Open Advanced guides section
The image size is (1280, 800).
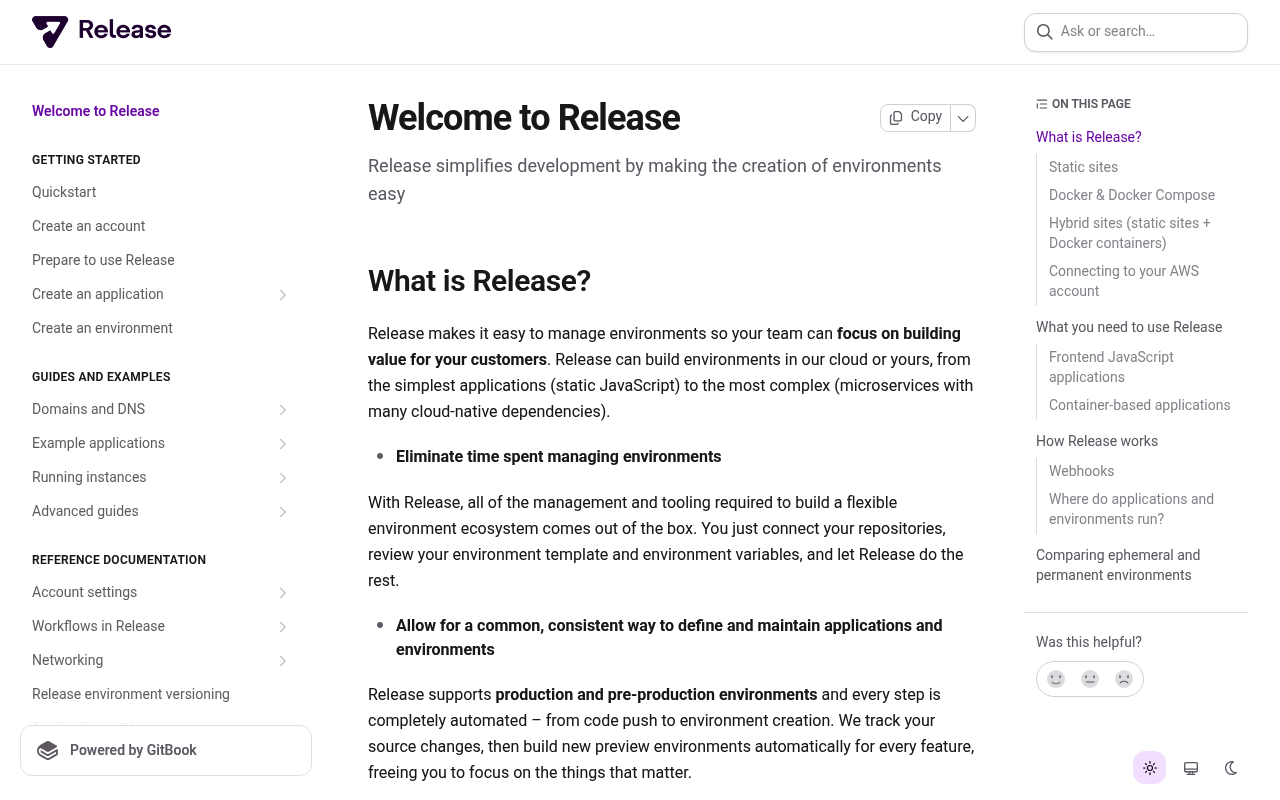tap(85, 511)
